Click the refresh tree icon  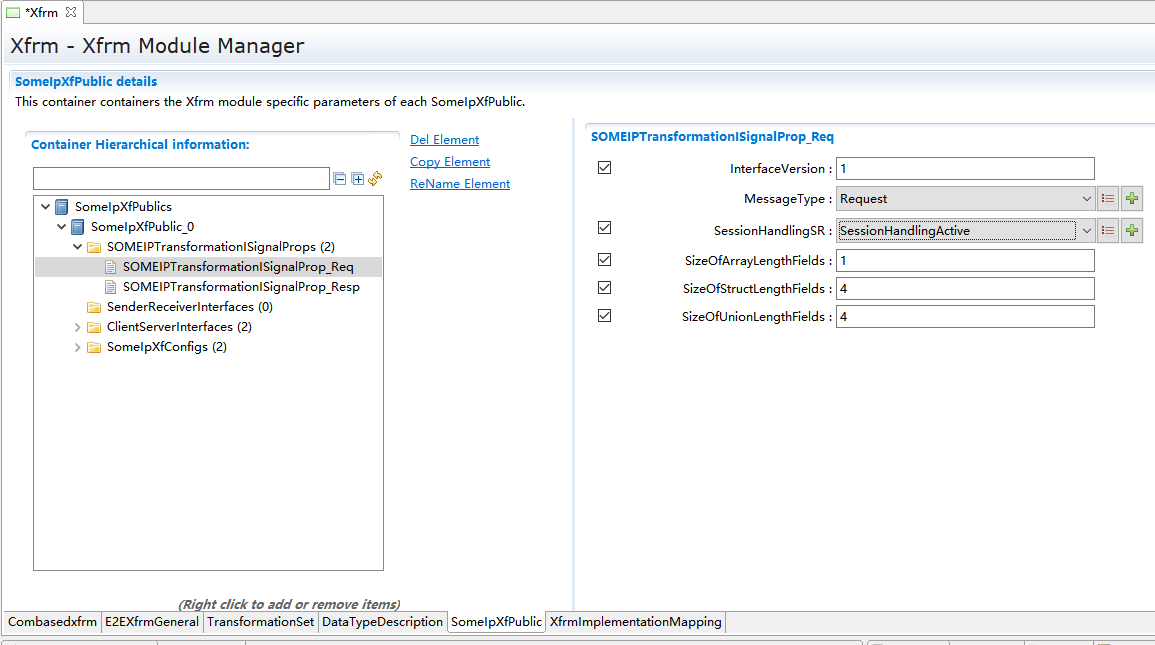[375, 179]
